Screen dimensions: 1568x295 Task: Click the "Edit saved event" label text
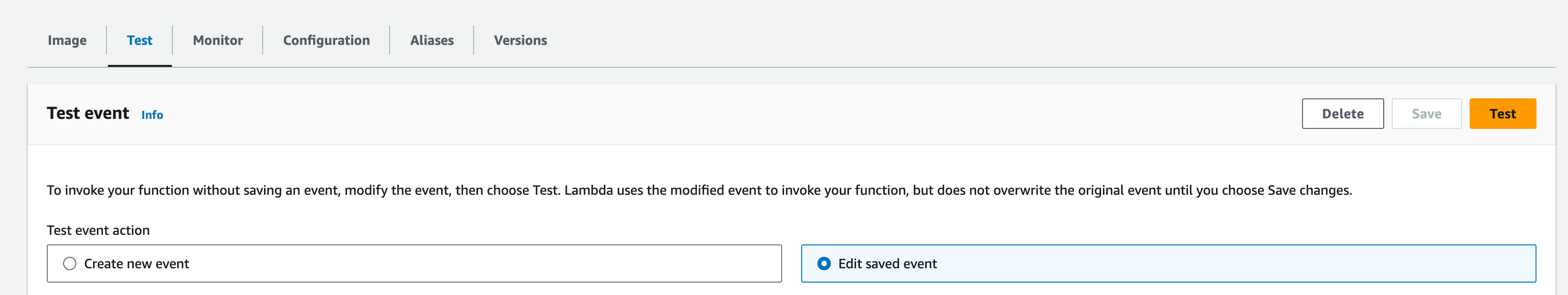coord(887,263)
